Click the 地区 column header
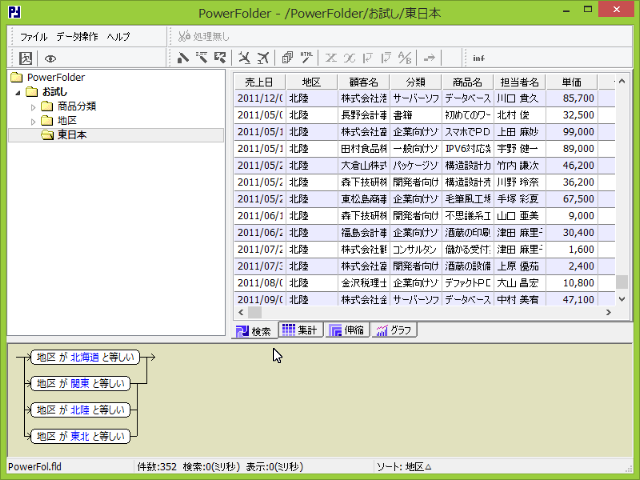The image size is (640, 480). (x=311, y=82)
